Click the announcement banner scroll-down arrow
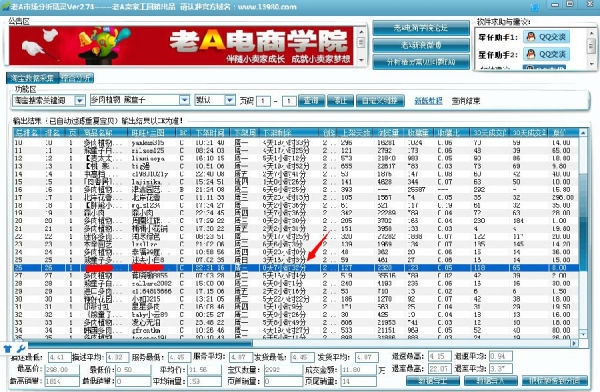Image resolution: width=600 pixels, height=392 pixels. (361, 60)
